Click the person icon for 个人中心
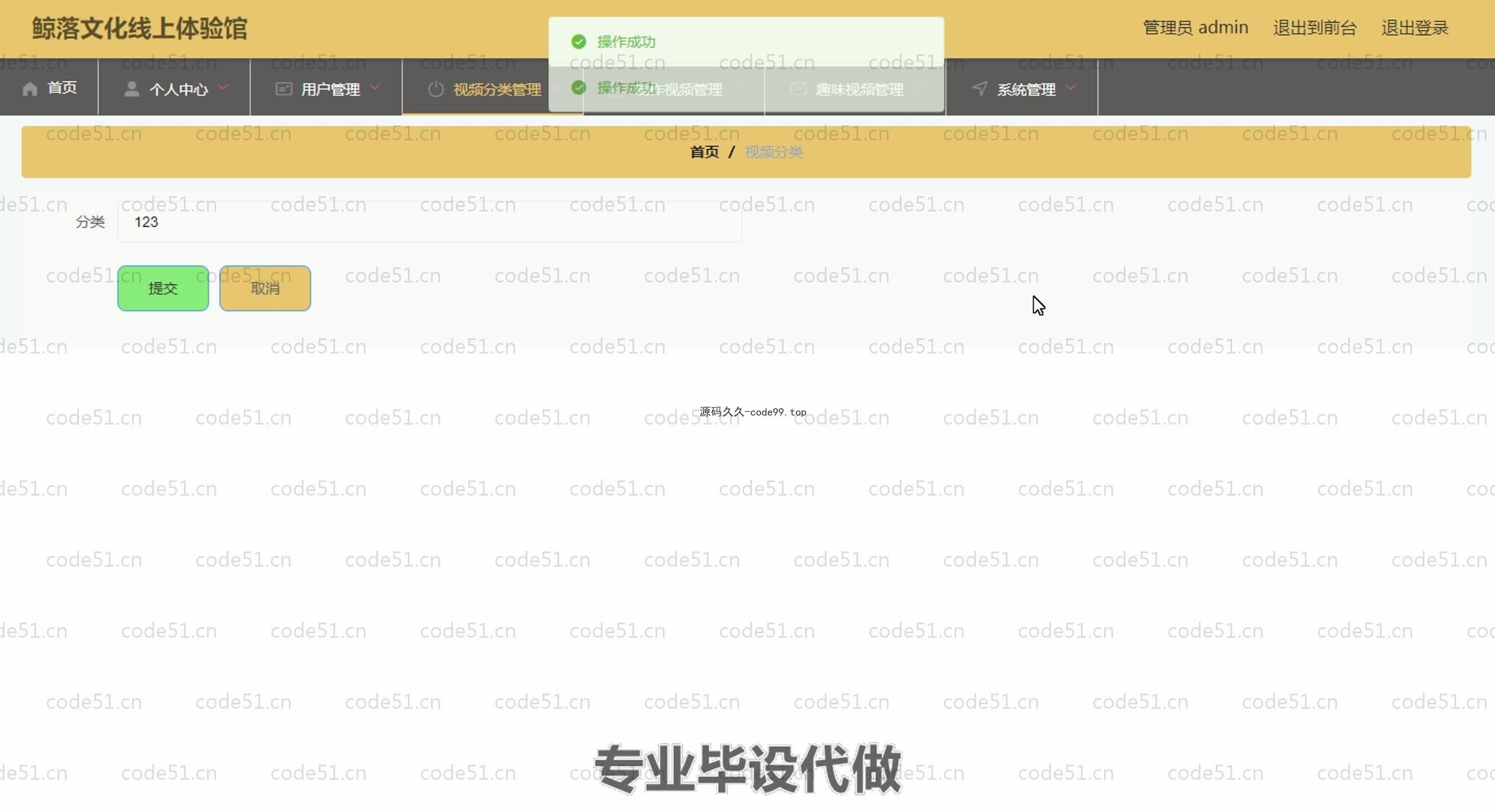This screenshot has width=1495, height=812. click(132, 89)
